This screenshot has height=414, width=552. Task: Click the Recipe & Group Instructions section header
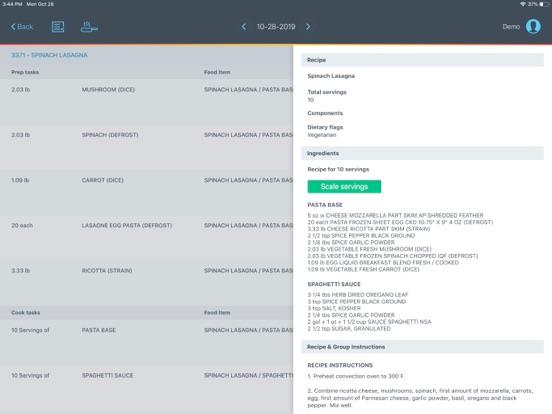(x=422, y=347)
